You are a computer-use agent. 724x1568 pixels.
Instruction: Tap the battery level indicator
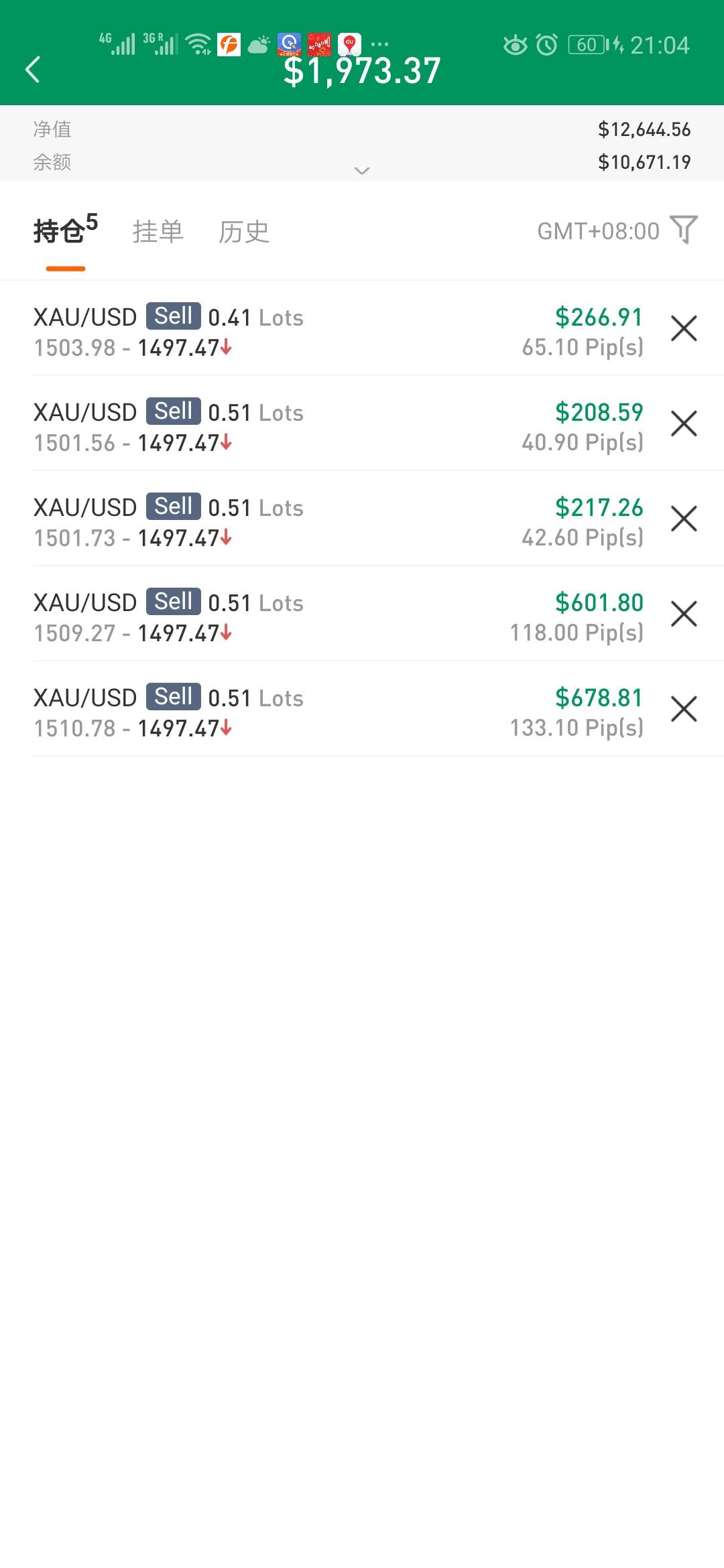click(x=589, y=45)
